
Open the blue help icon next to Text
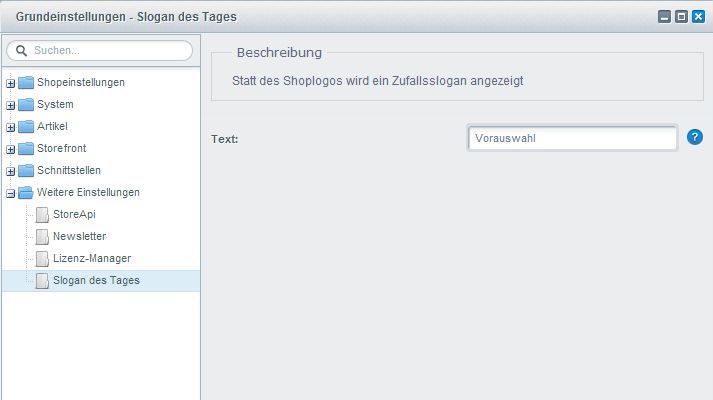point(695,137)
